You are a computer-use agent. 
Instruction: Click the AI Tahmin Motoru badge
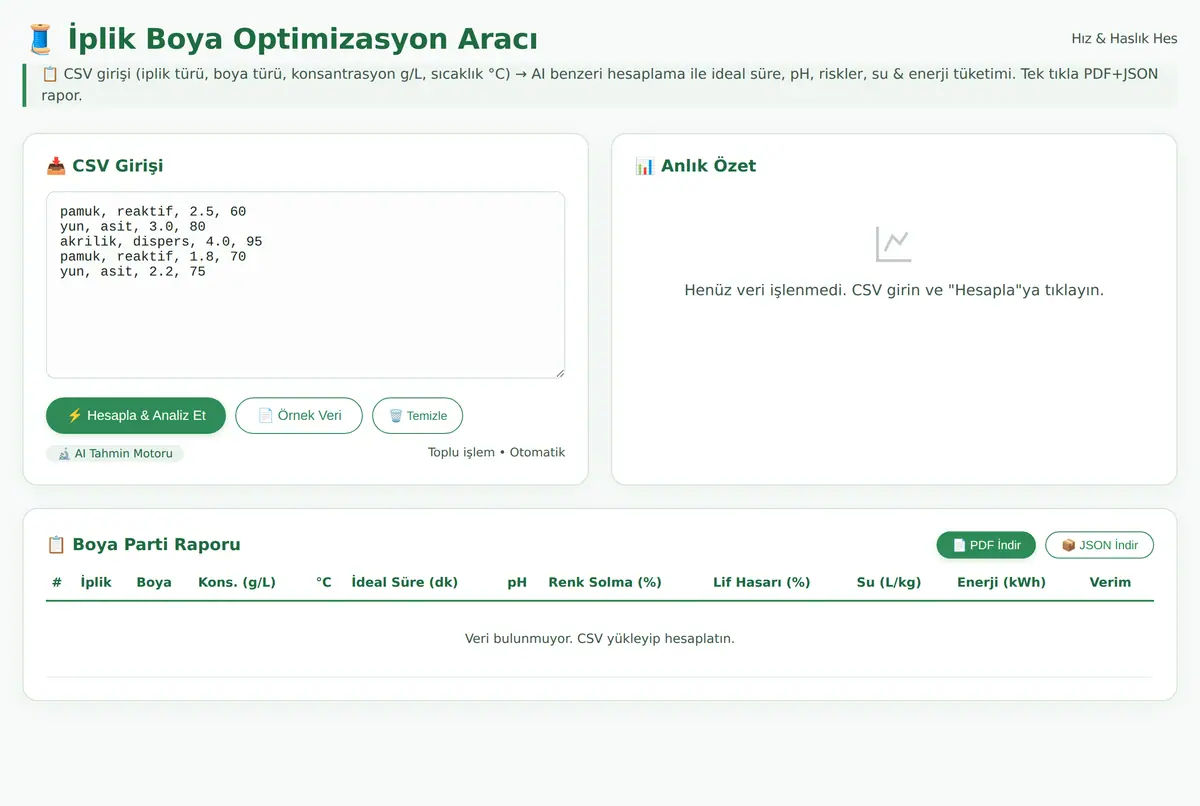point(115,453)
